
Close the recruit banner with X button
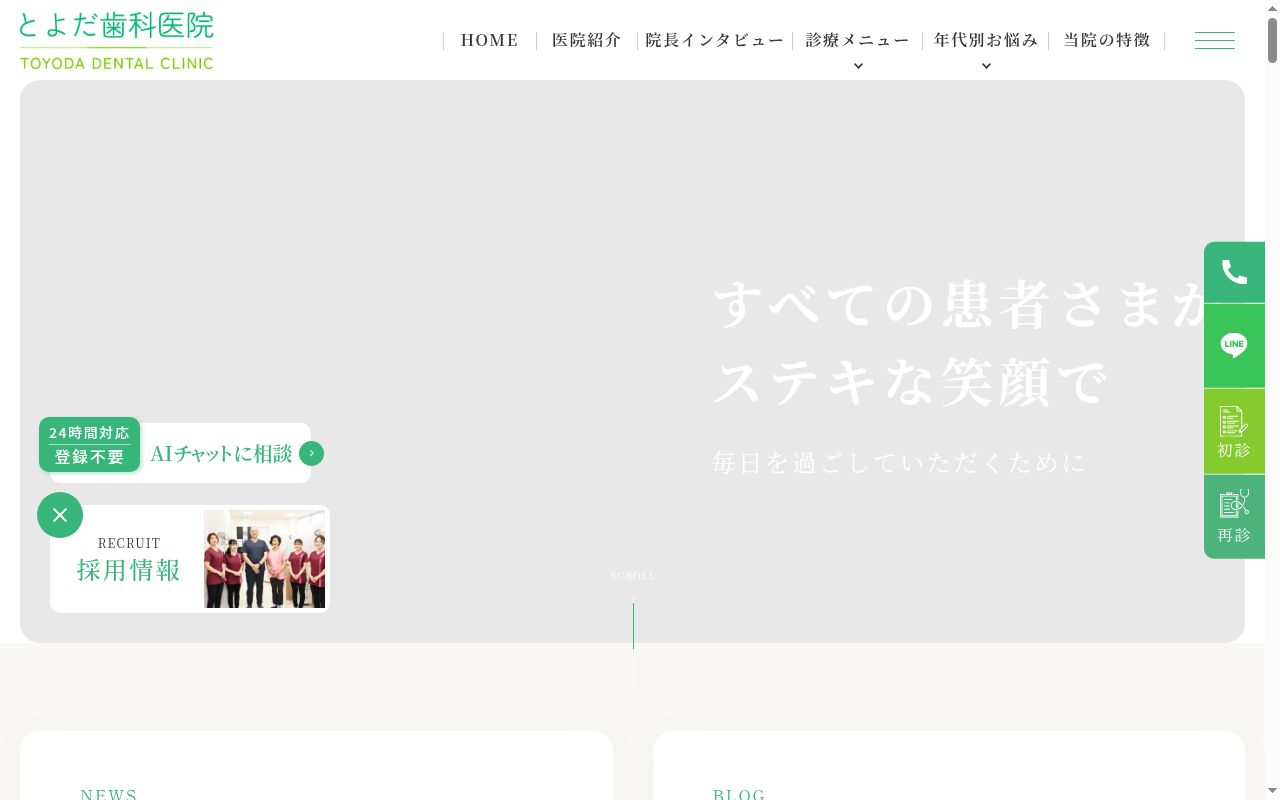pos(60,515)
